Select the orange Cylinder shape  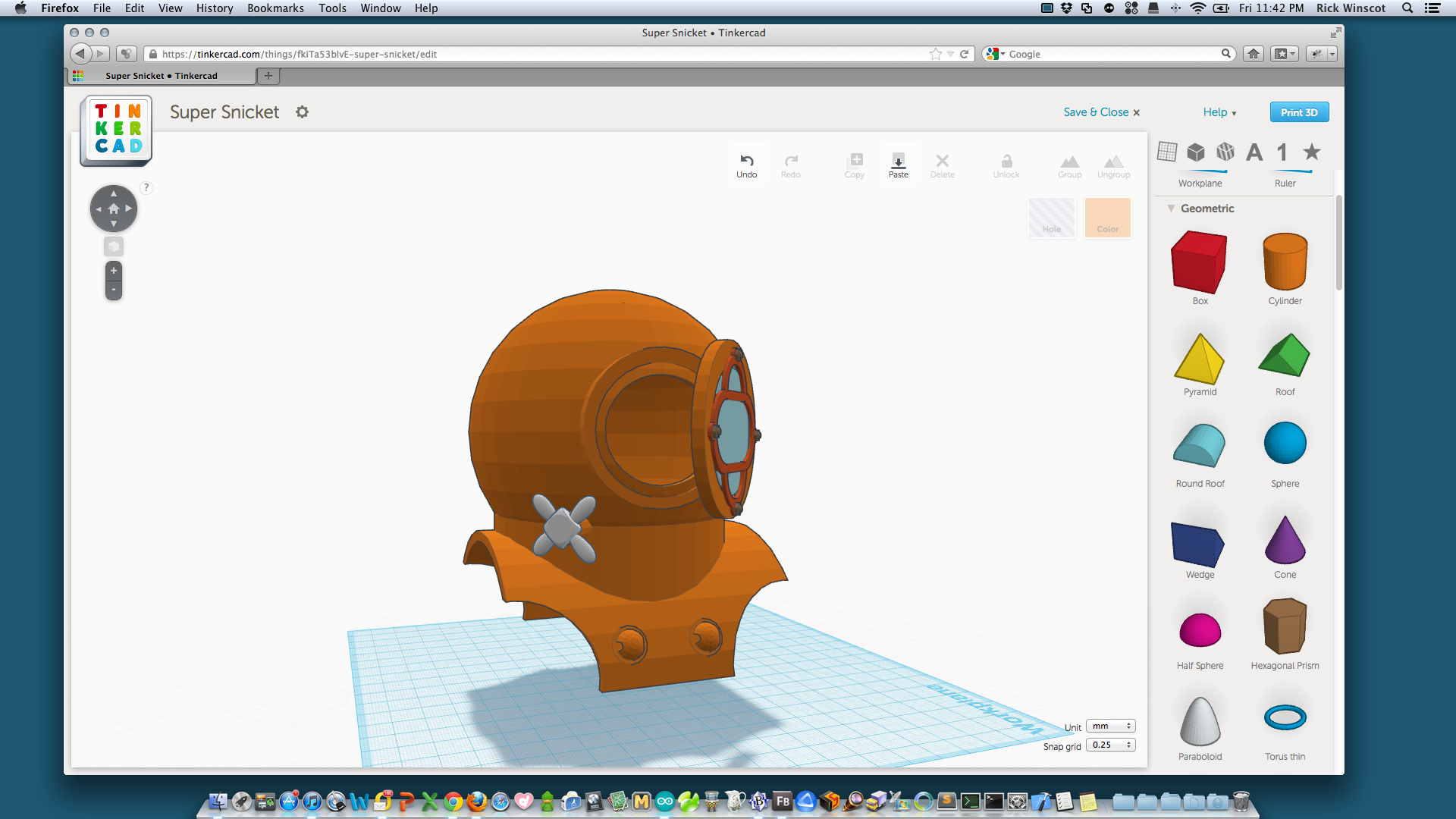pyautogui.click(x=1285, y=262)
